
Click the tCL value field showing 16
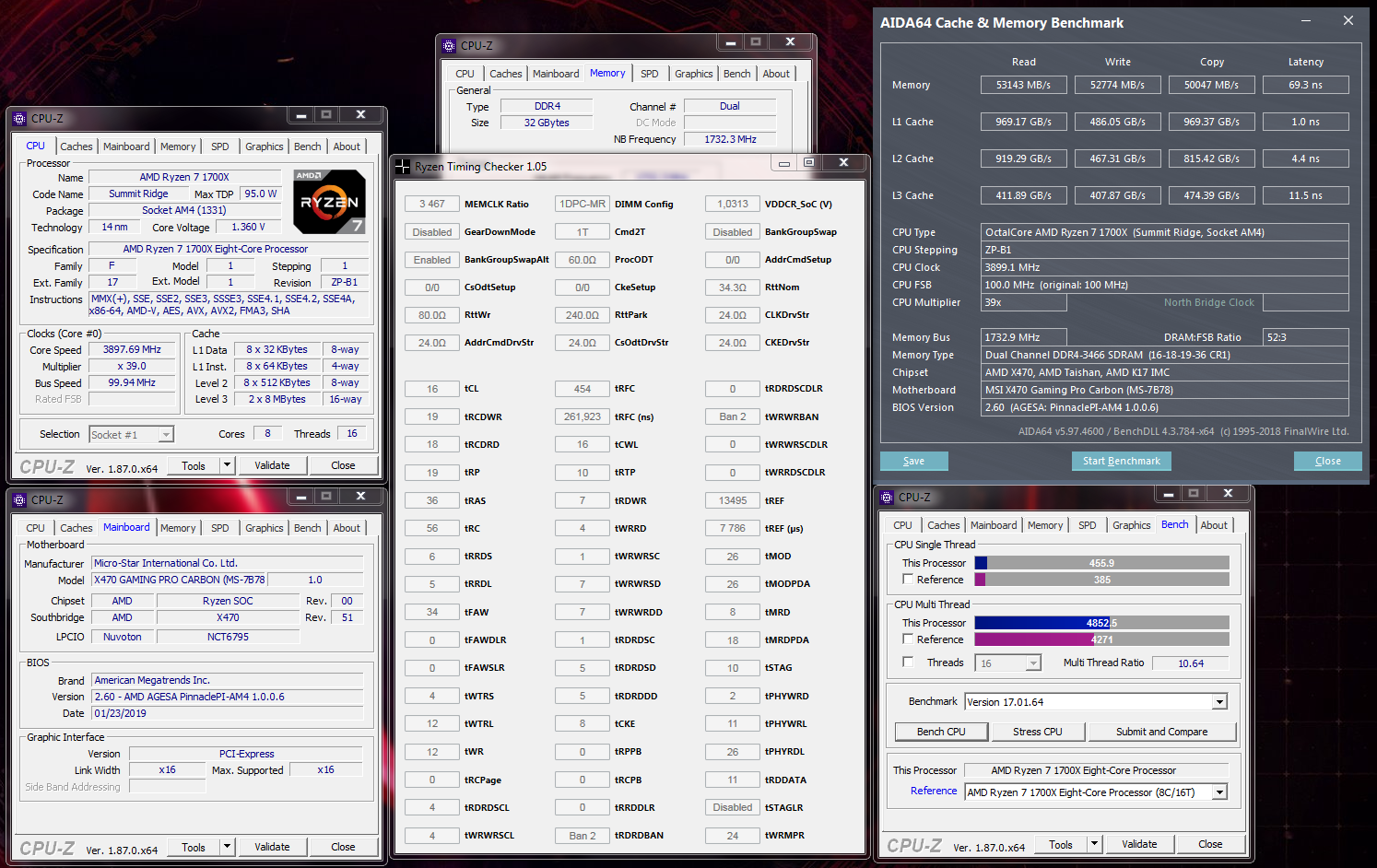point(432,389)
